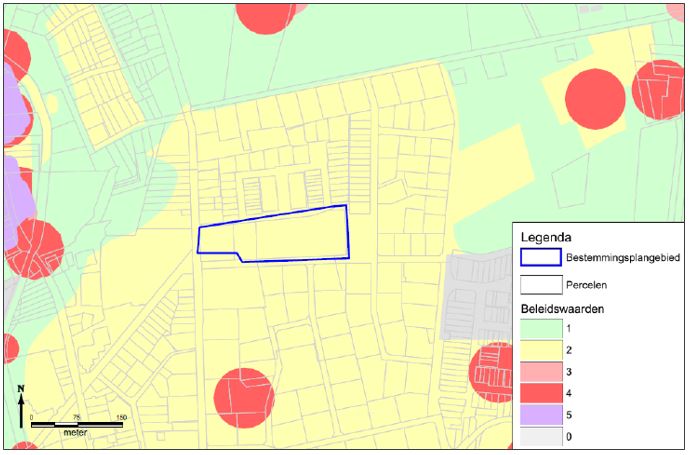The height and width of the screenshot is (455, 690).
Task: Click the north arrow symbol
Action: point(21,406)
